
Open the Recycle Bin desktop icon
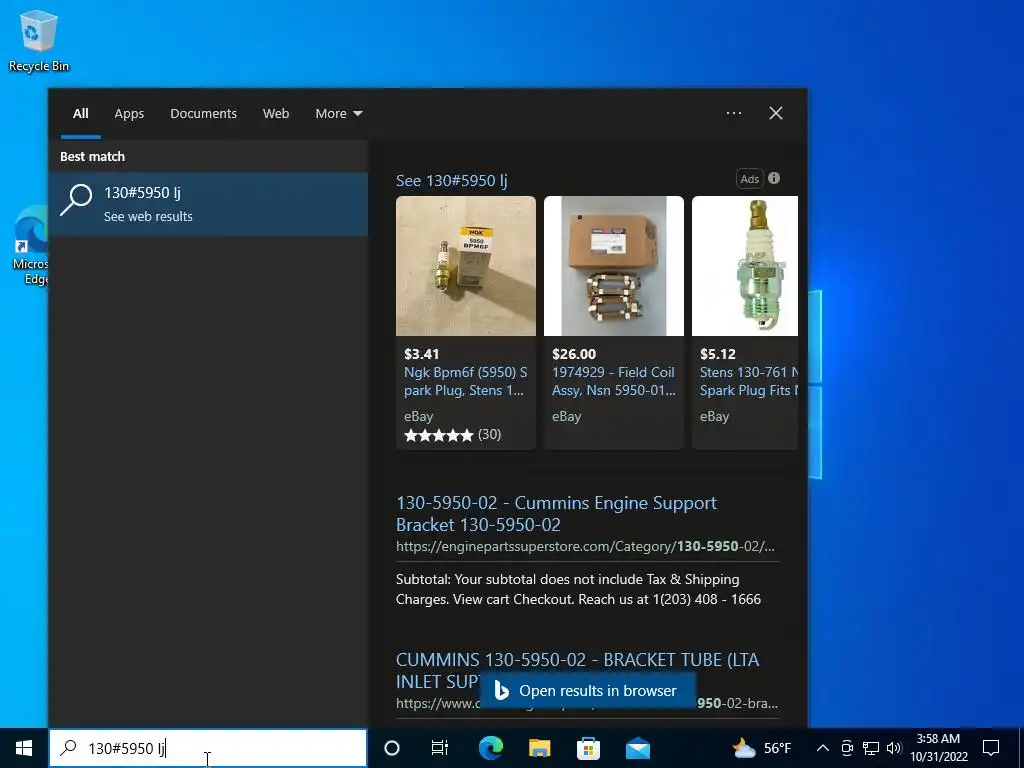coord(39,40)
